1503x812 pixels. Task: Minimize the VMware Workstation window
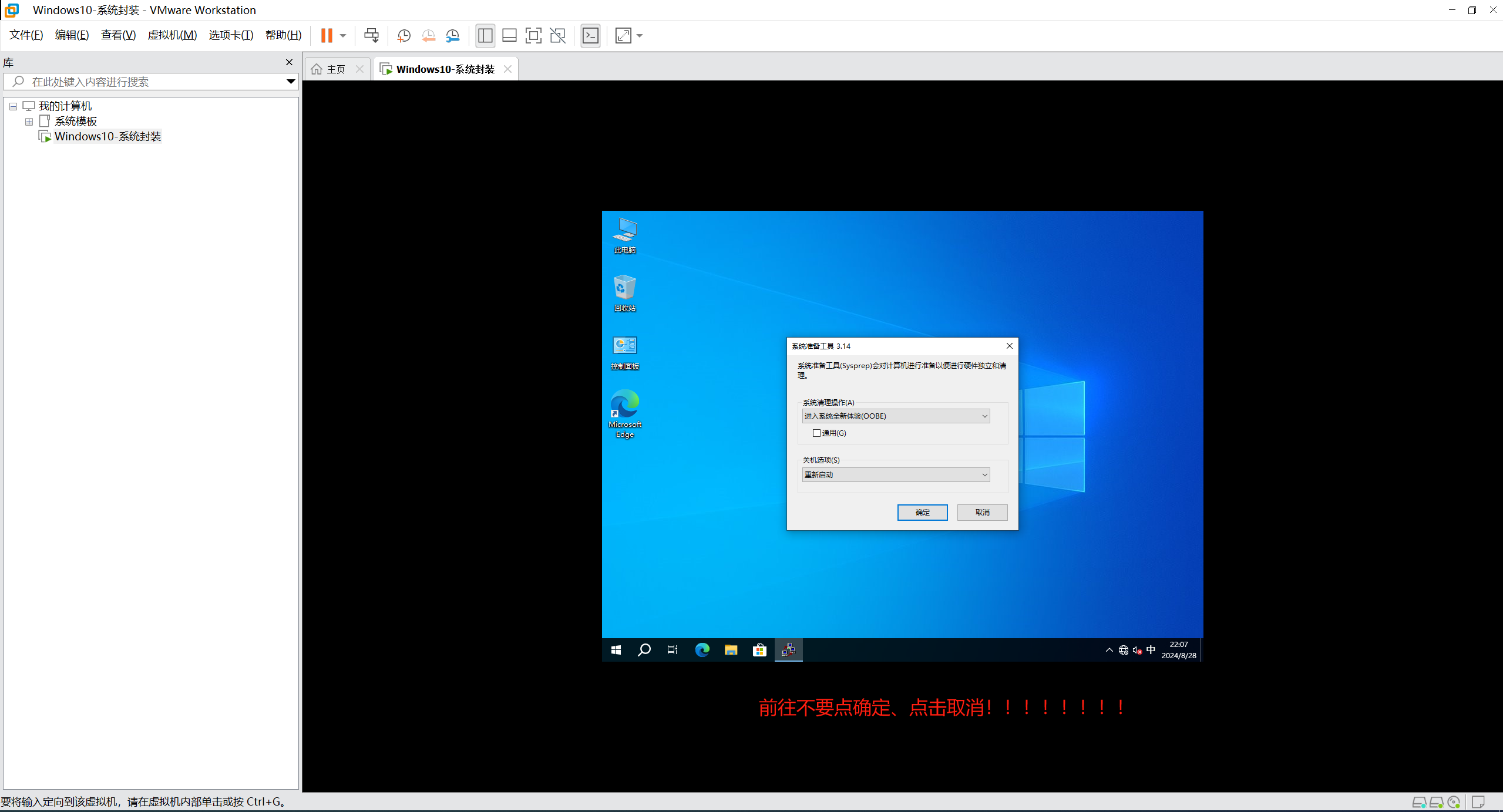pos(1452,10)
